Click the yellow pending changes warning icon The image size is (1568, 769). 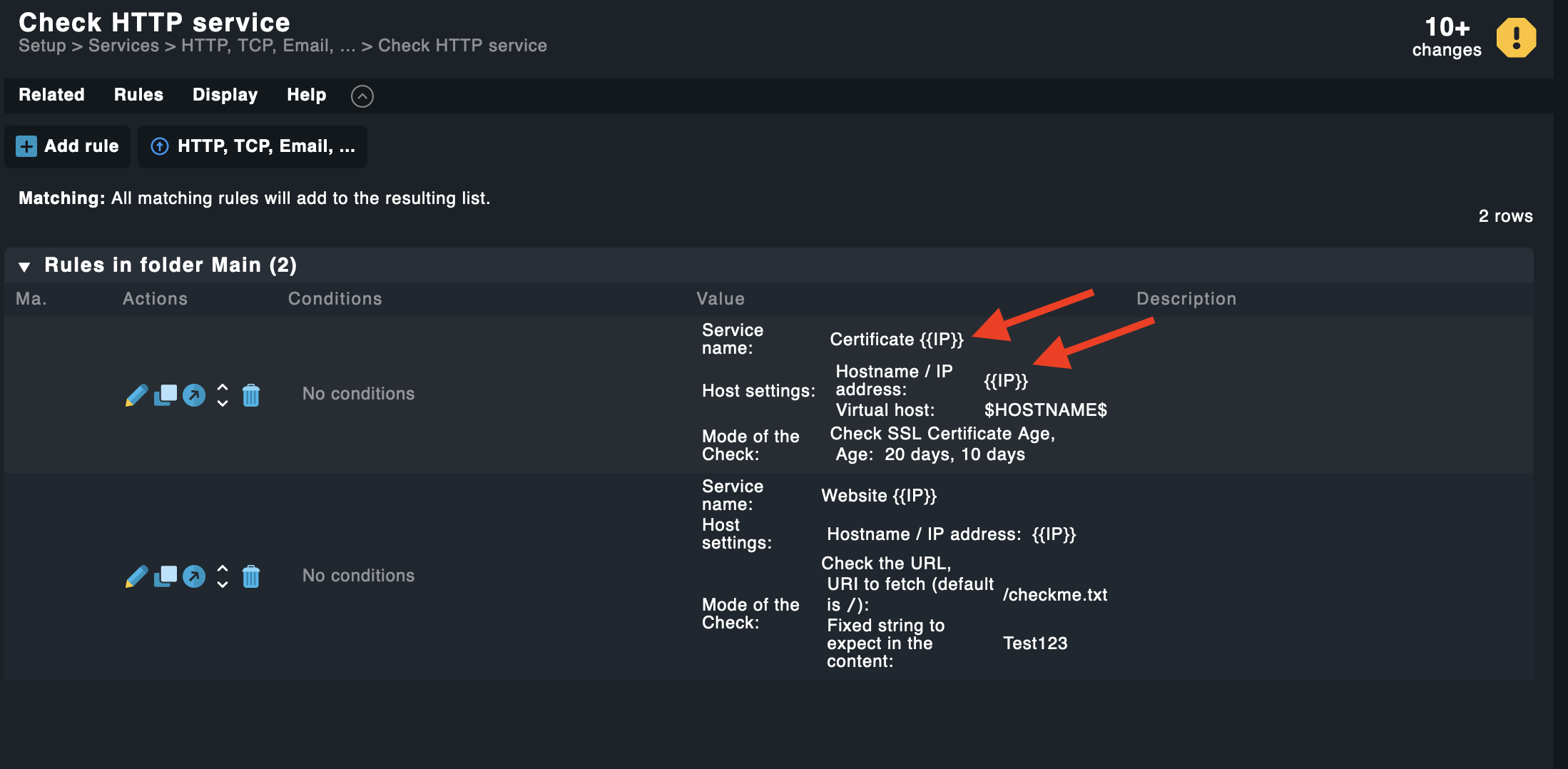click(x=1516, y=38)
